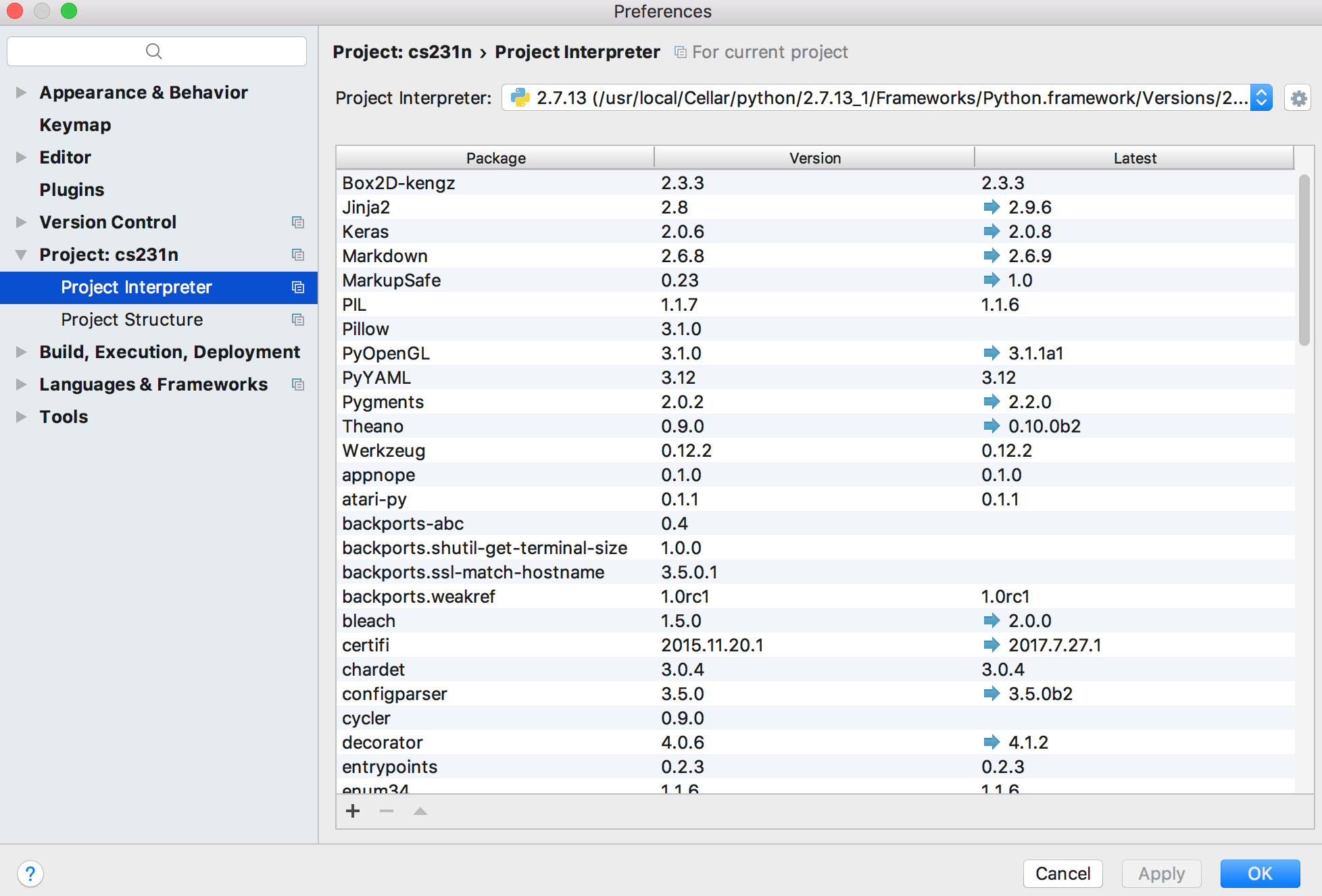Click the preferences search field

click(157, 51)
